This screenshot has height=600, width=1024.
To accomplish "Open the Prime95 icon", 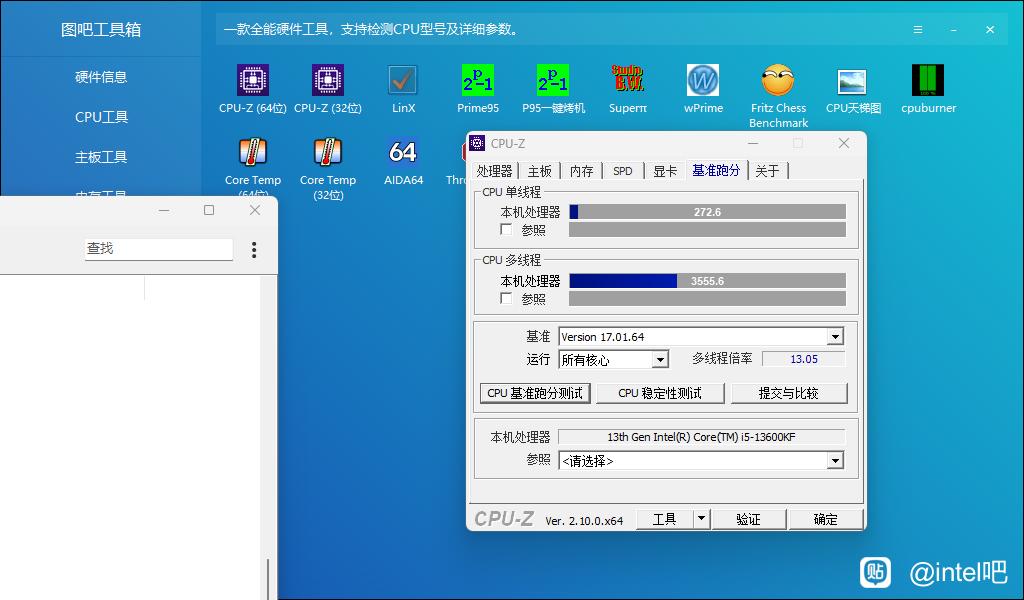I will [478, 80].
